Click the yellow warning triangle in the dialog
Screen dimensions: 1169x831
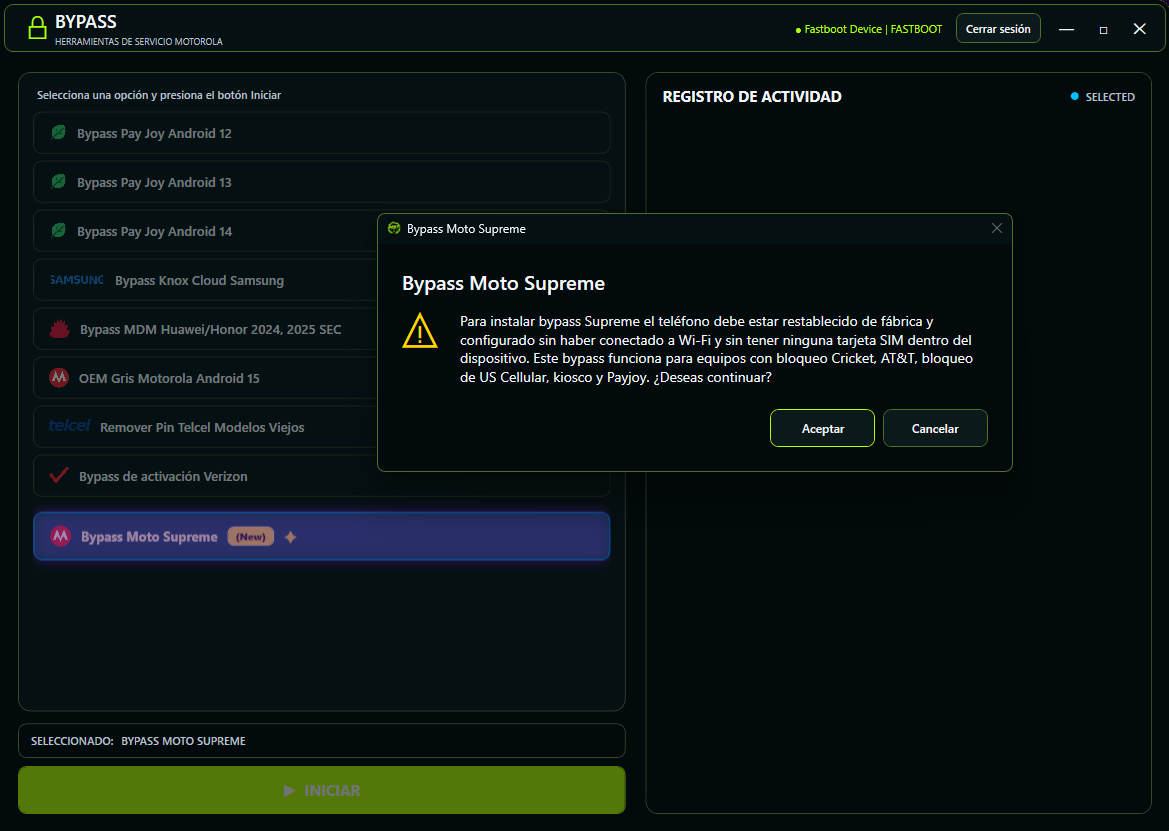point(420,330)
